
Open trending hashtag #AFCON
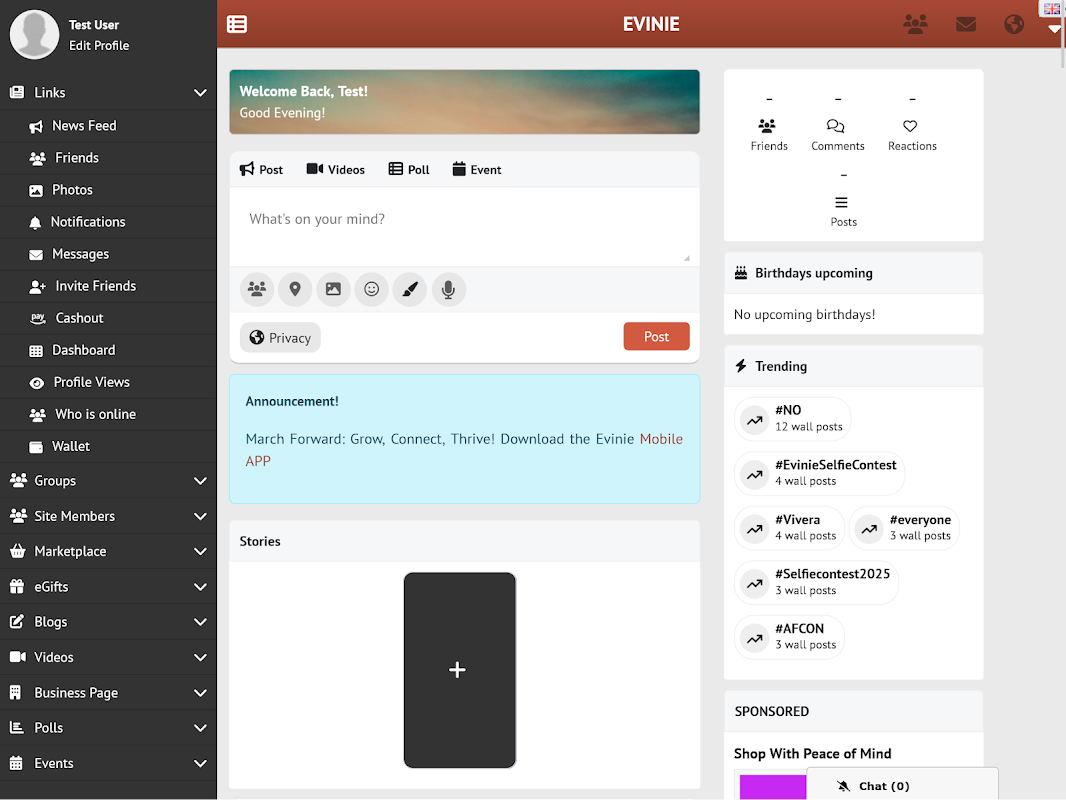(789, 637)
